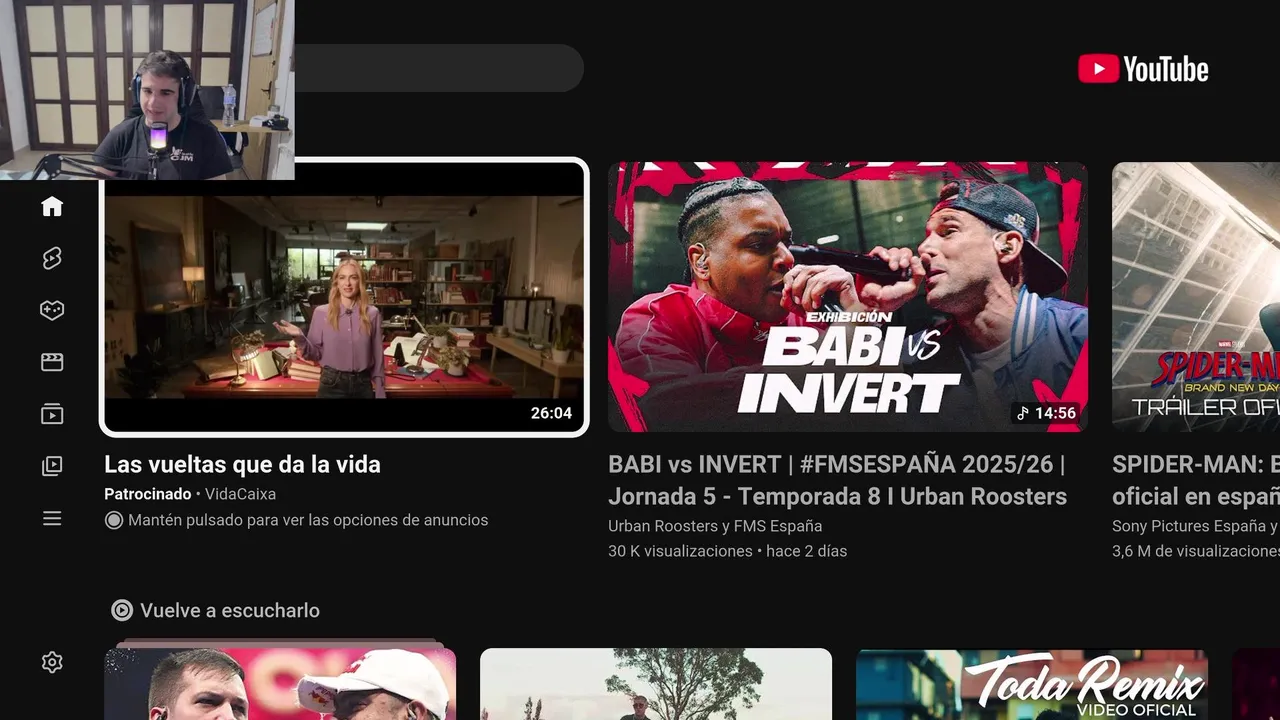
Task: Click the streamer webcam overlay
Action: pyautogui.click(x=147, y=90)
